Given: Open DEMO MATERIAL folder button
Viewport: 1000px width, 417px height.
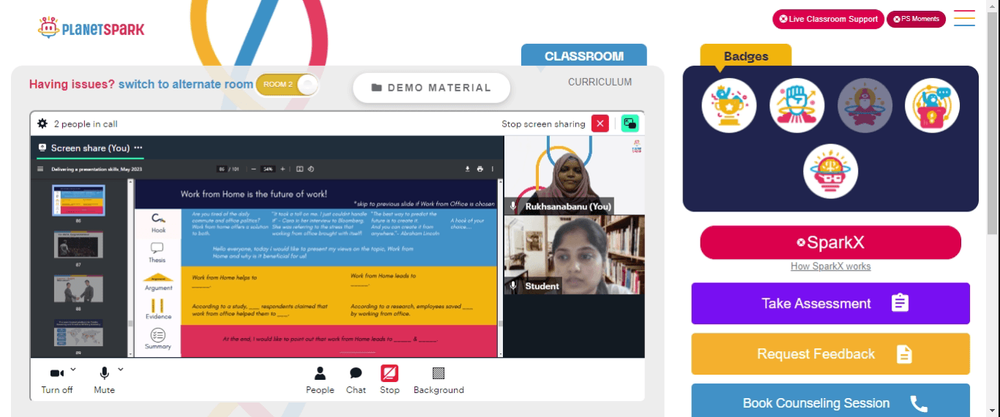Looking at the screenshot, I should (431, 88).
